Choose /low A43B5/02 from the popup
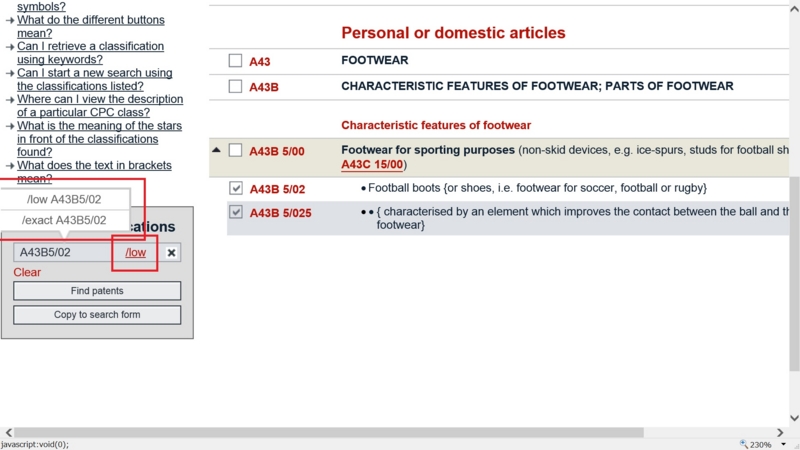This screenshot has height=450, width=800. (64, 199)
